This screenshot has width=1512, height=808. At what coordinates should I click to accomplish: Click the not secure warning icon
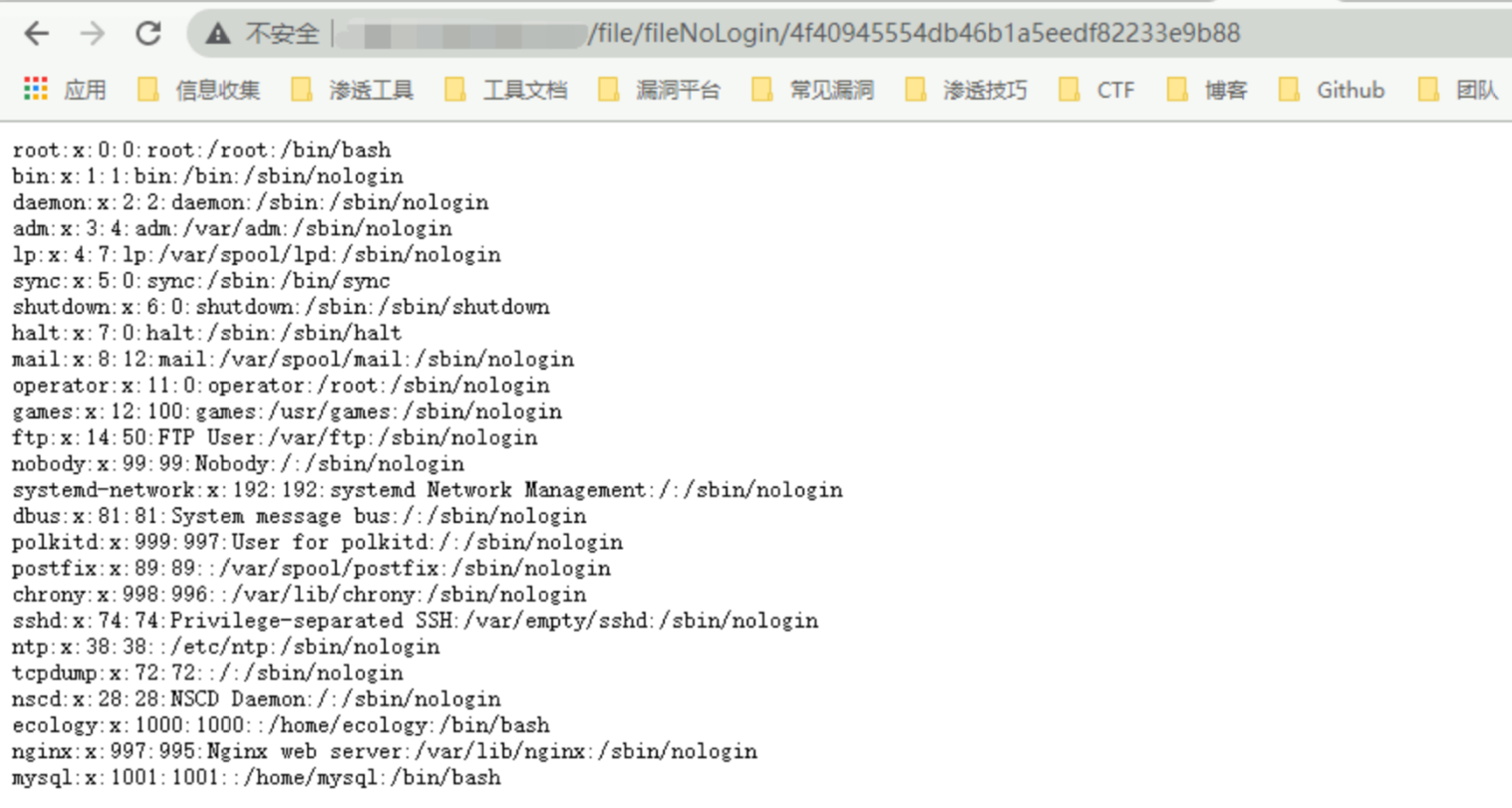pos(217,34)
